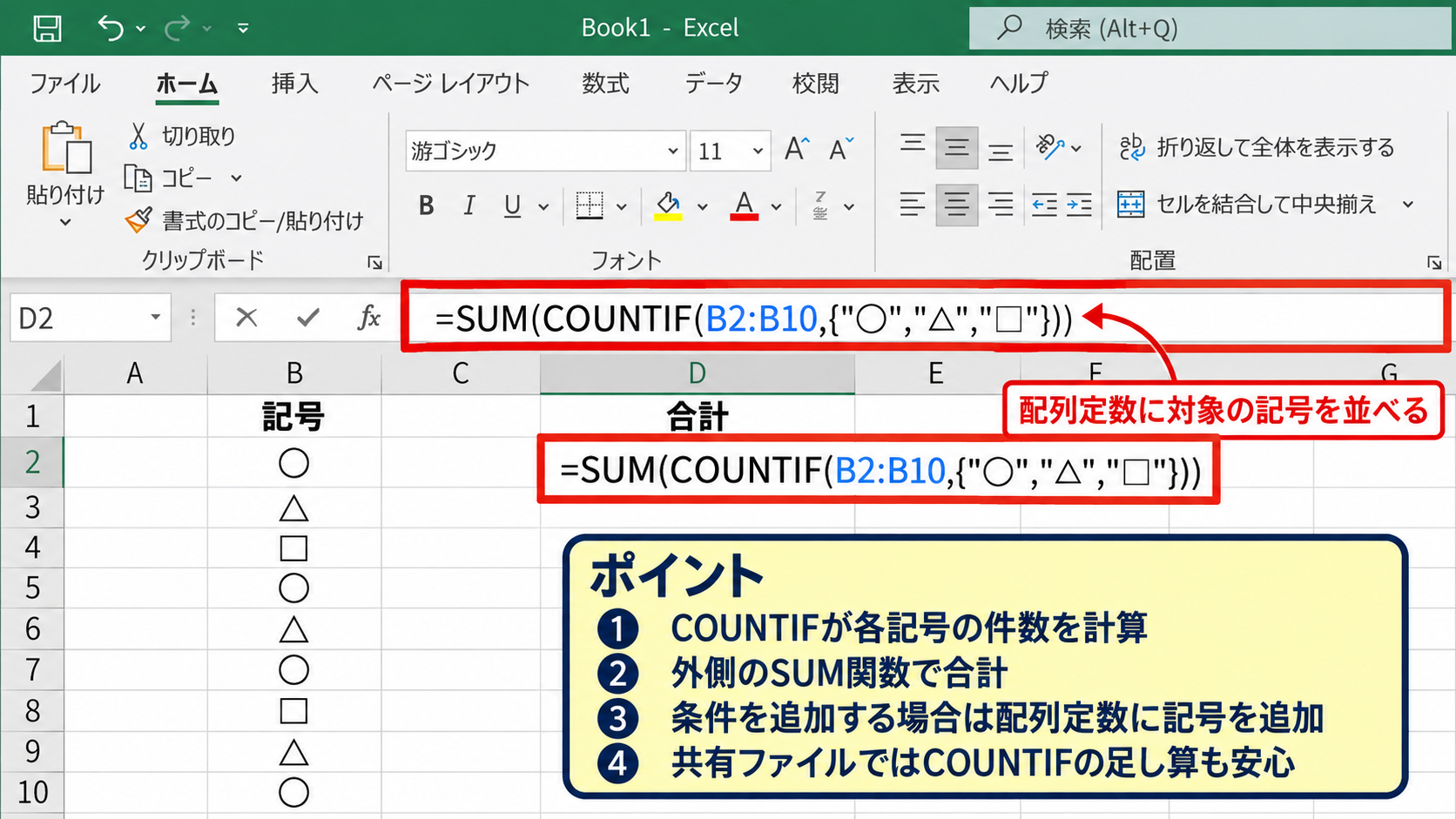Apply red font color A
This screenshot has width=1456, height=819.
pyautogui.click(x=744, y=206)
